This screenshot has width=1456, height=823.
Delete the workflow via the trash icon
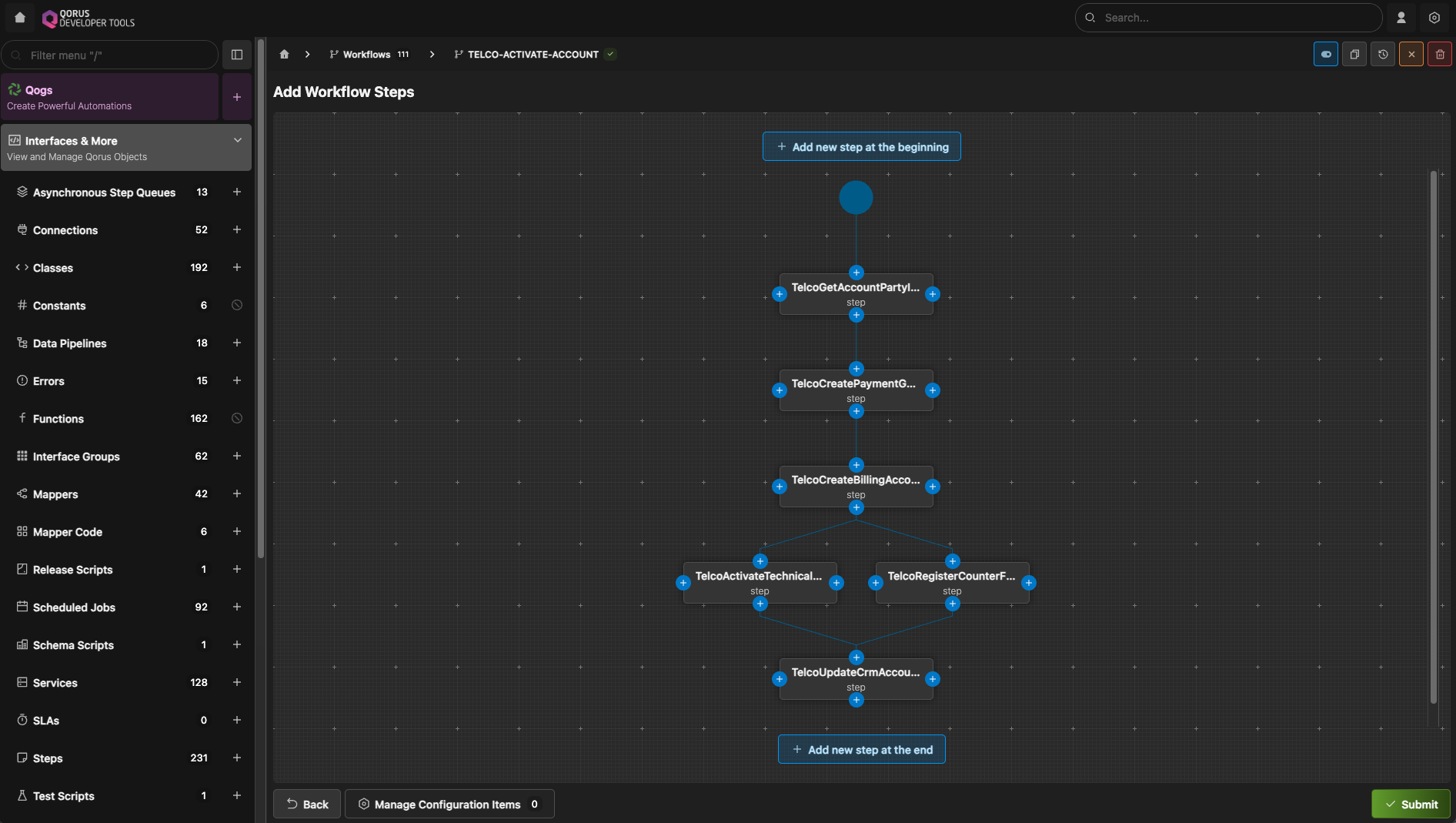coord(1440,54)
